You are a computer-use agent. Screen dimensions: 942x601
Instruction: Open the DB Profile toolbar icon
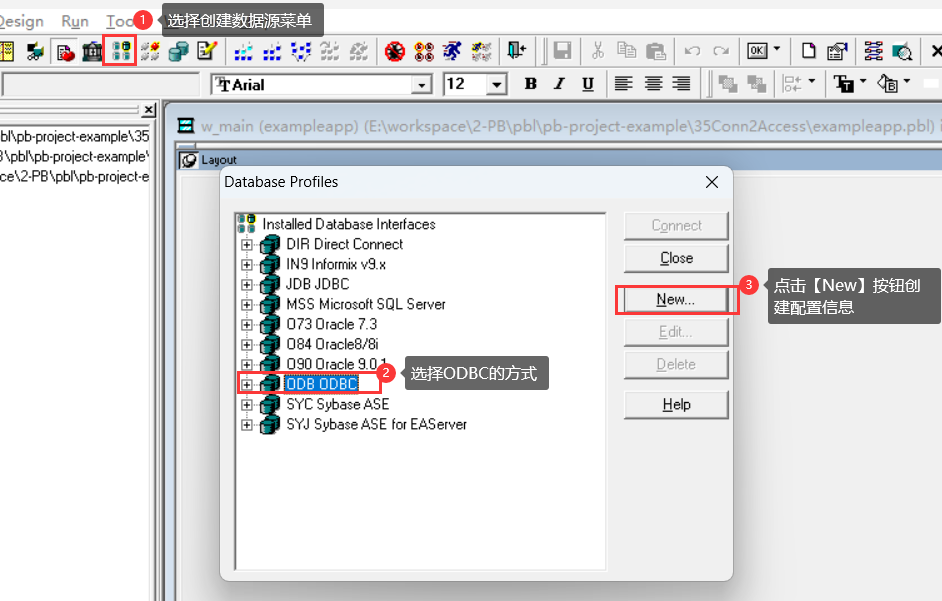tap(121, 51)
